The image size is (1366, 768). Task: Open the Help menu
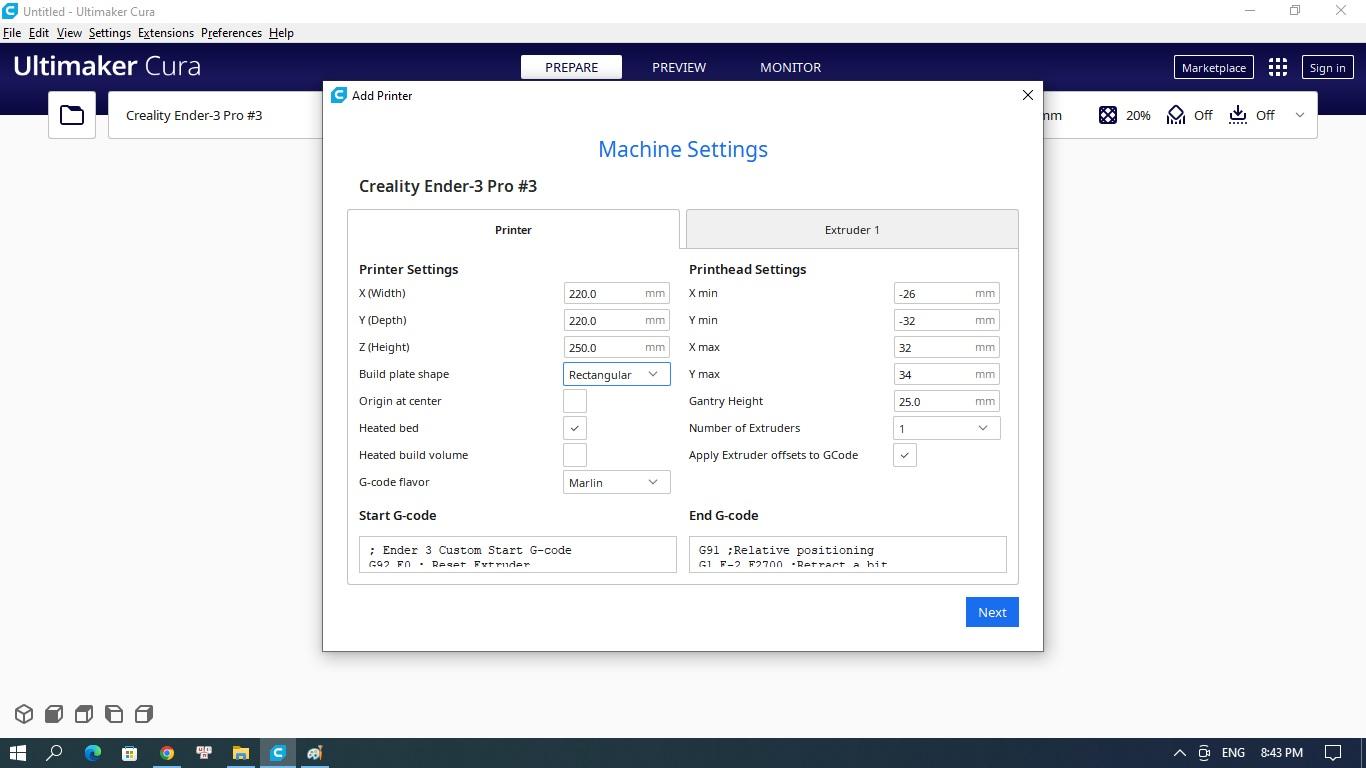(x=281, y=33)
